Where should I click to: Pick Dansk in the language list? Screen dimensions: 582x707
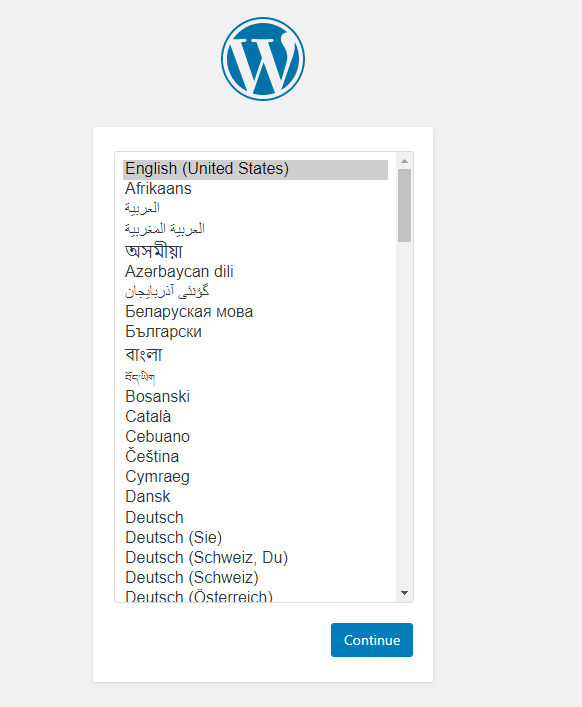[255, 496]
